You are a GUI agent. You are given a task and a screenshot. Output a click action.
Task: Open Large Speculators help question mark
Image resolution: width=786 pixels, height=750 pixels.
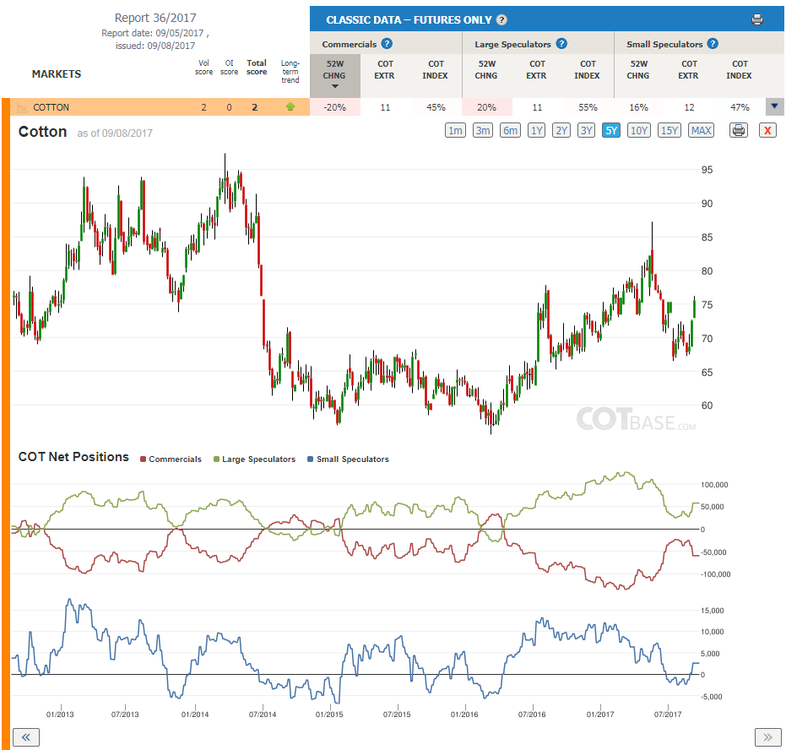[561, 44]
